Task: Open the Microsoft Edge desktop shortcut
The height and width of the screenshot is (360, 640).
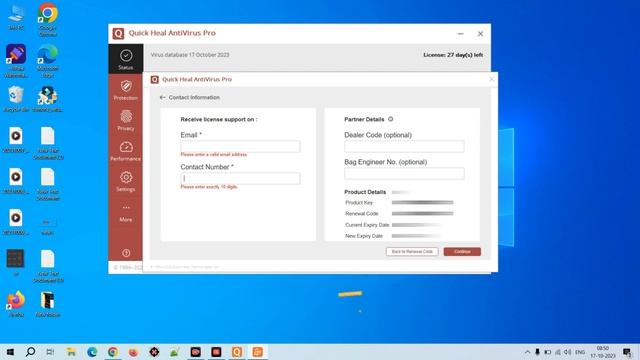Action: (48, 60)
